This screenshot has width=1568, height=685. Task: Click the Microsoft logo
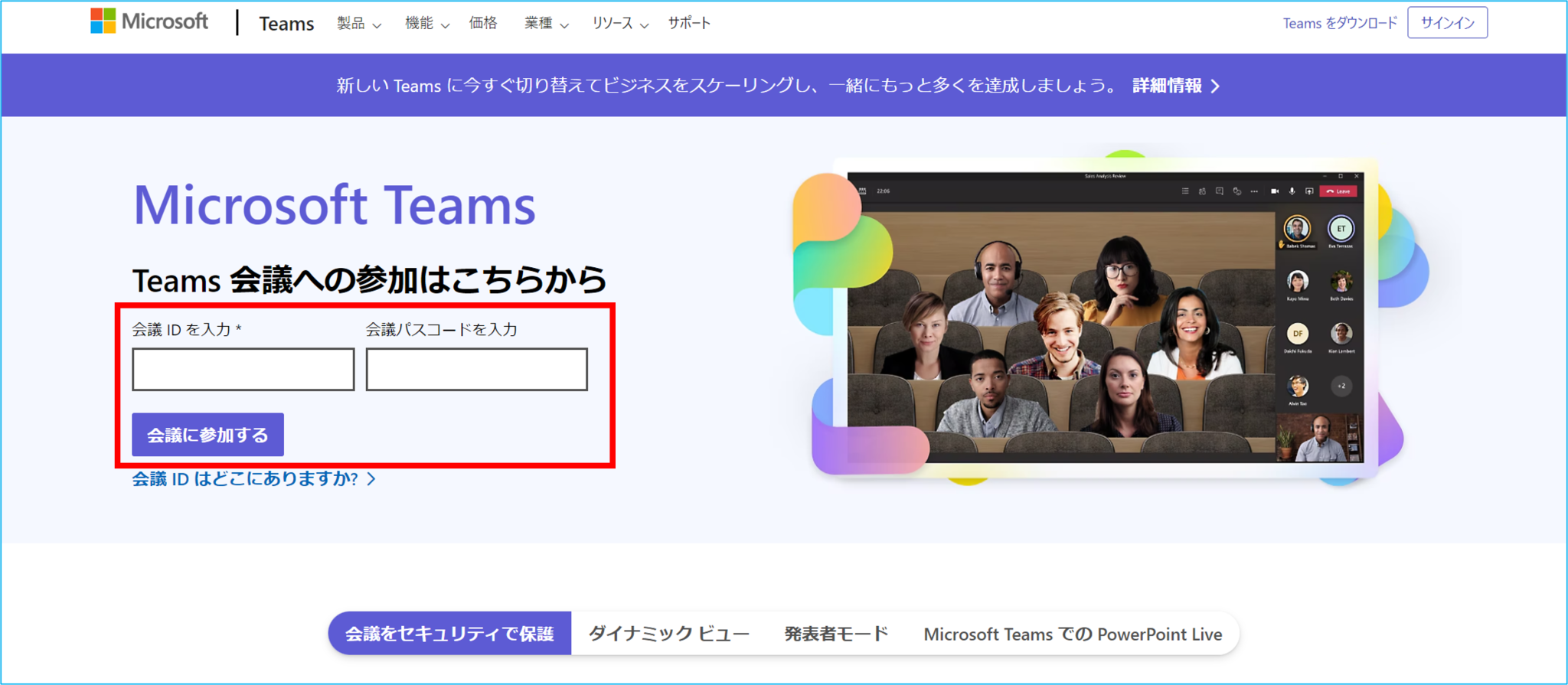(149, 21)
